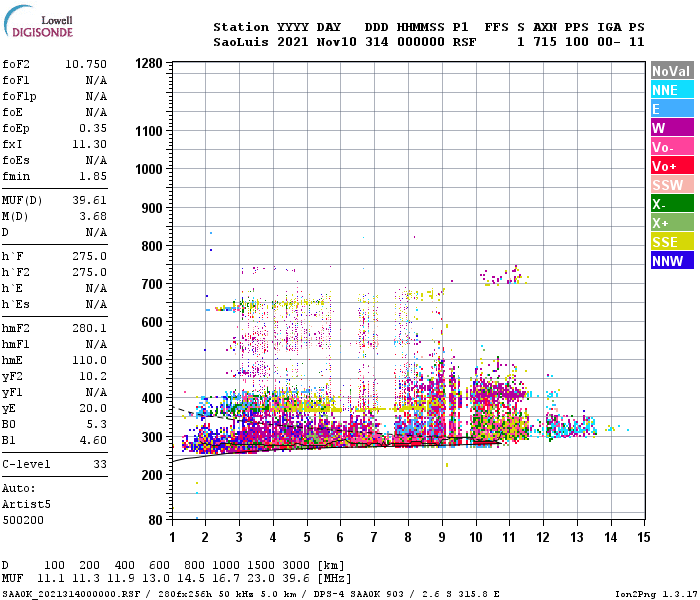Image resolution: width=700 pixels, height=600 pixels.
Task: Click the fmin value 1.85
Action: (x=93, y=176)
